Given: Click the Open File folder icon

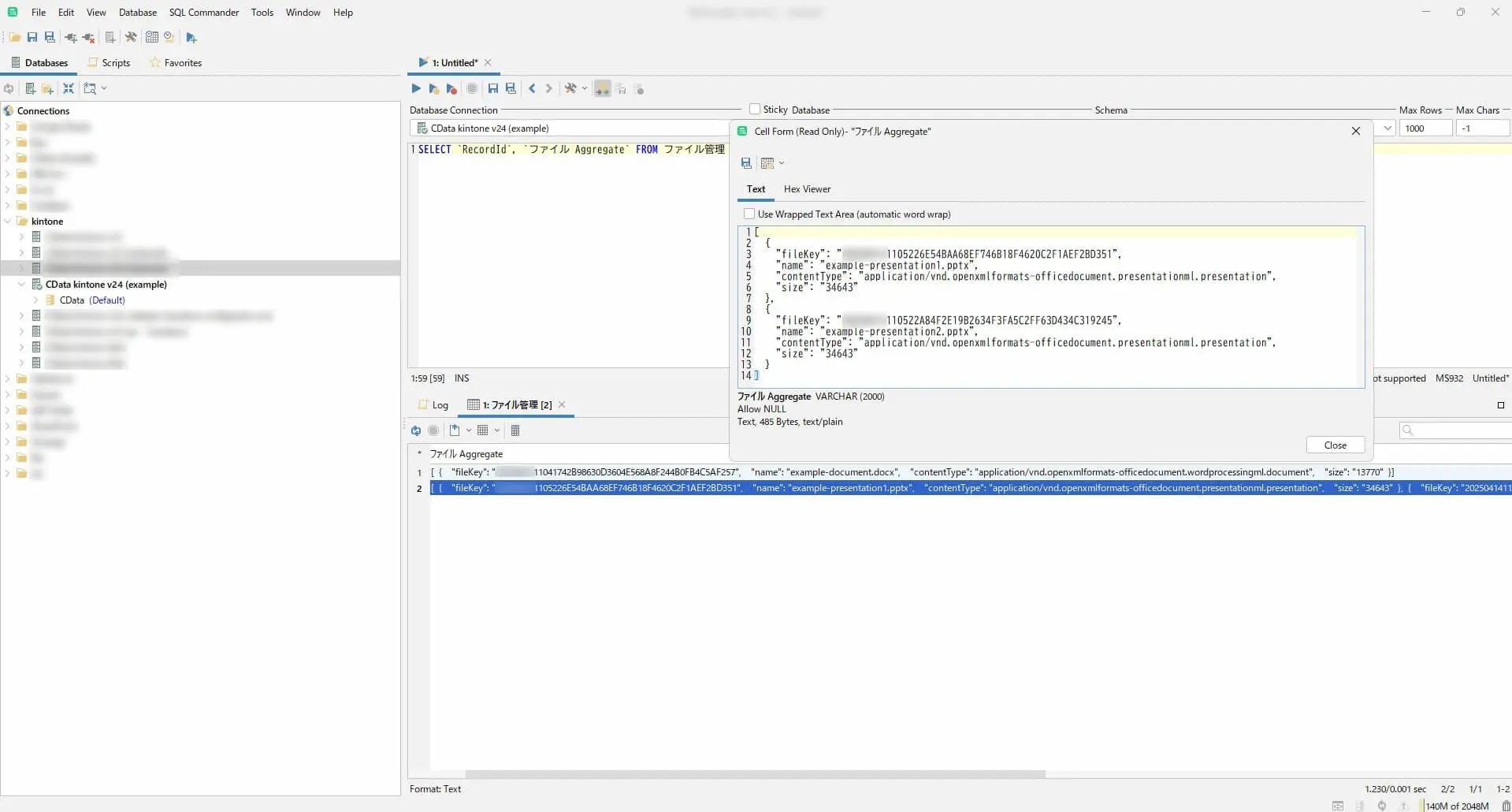Looking at the screenshot, I should (14, 37).
